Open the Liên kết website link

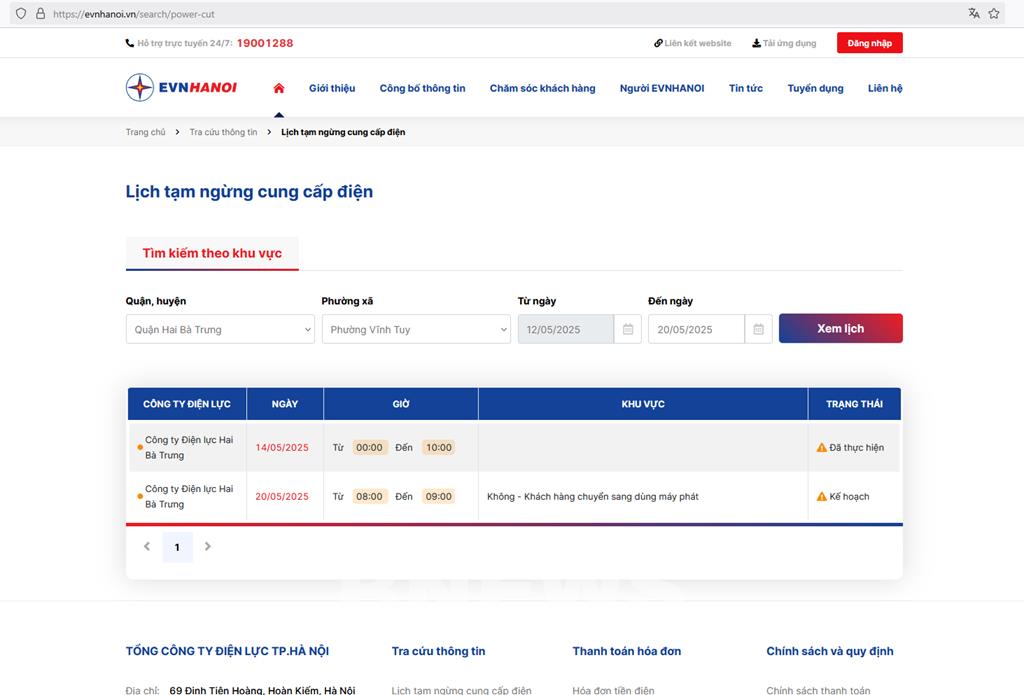tap(692, 43)
